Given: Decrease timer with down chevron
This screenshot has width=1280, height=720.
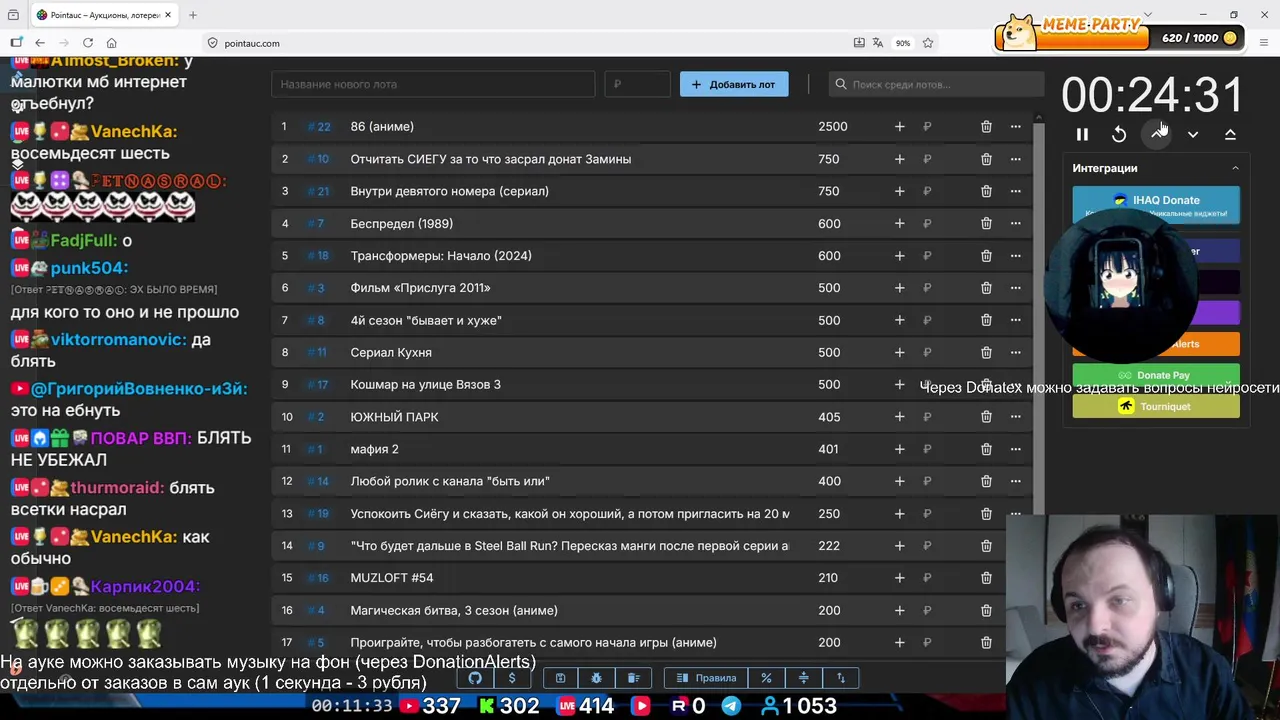Looking at the screenshot, I should pos(1193,134).
